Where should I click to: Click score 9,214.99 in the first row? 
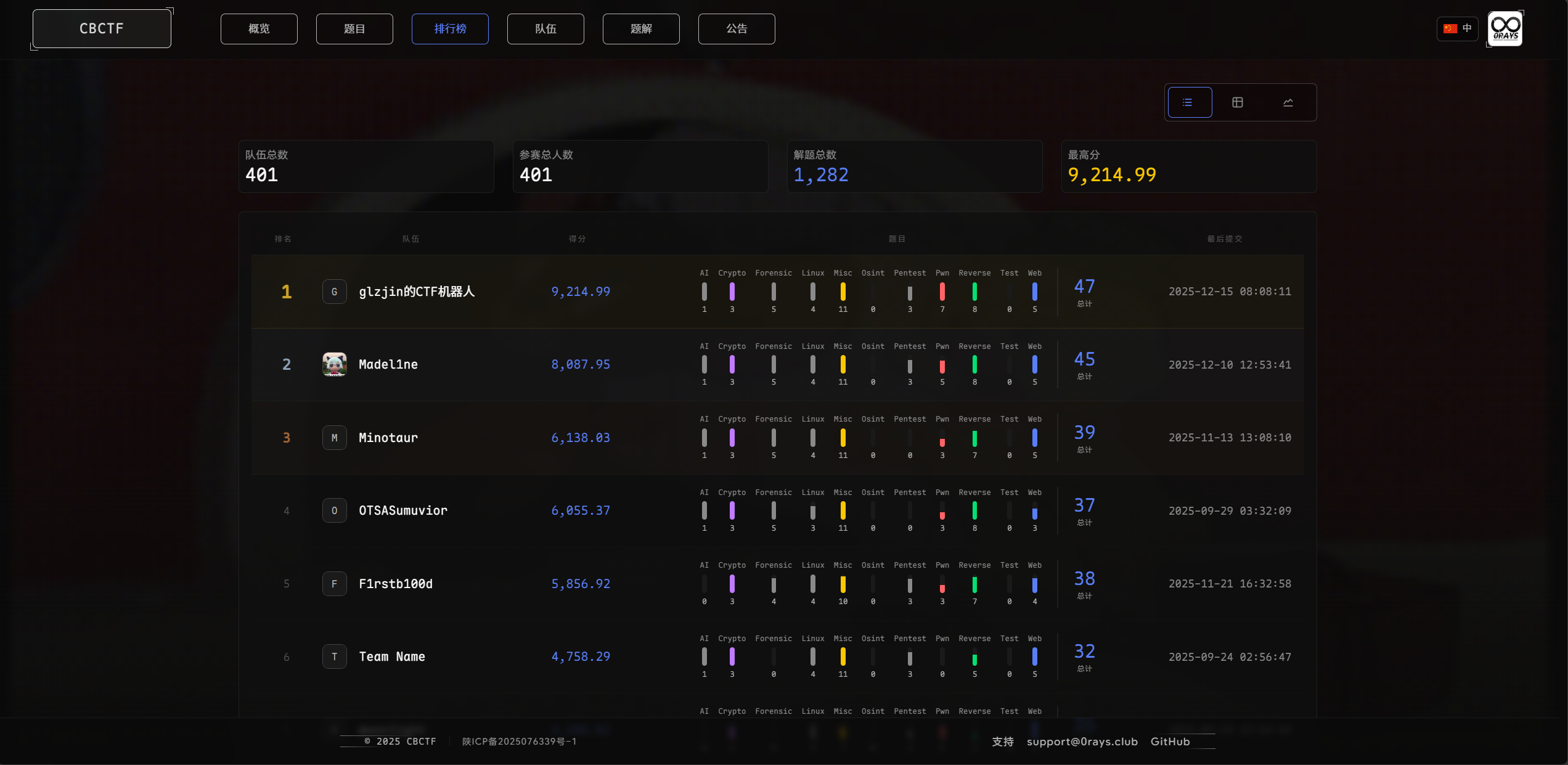(x=581, y=292)
